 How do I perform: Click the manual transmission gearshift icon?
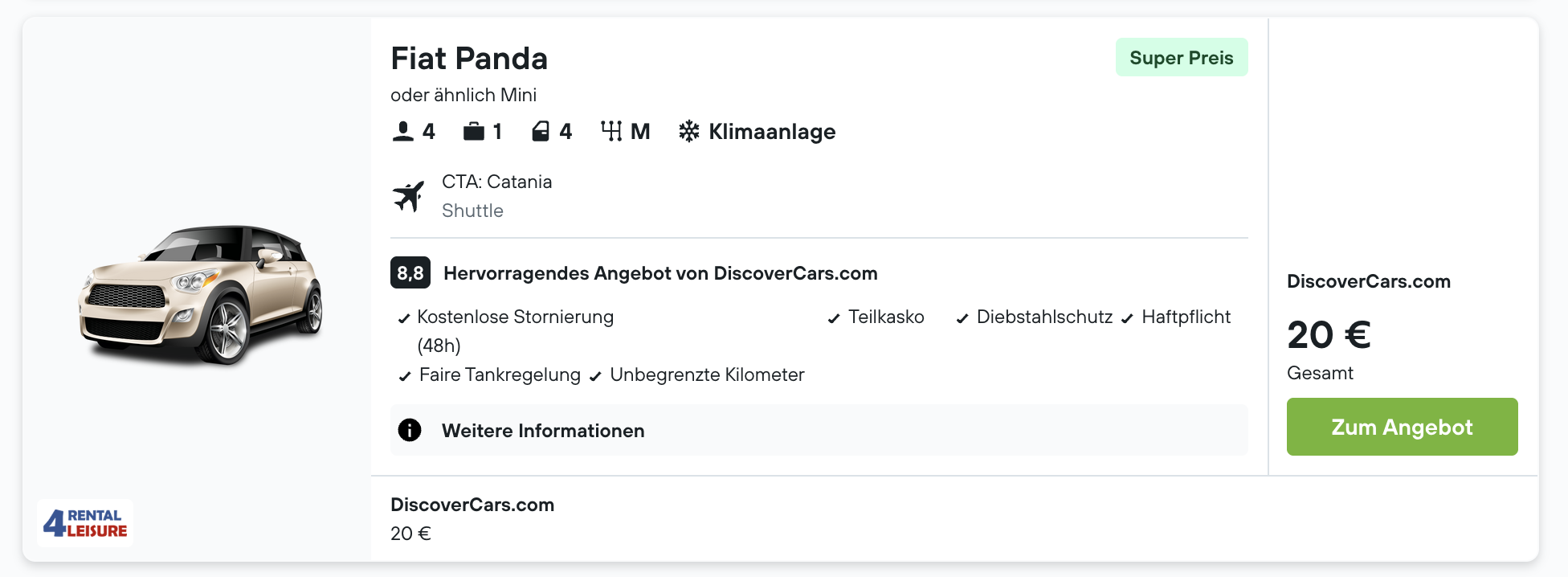pos(611,132)
